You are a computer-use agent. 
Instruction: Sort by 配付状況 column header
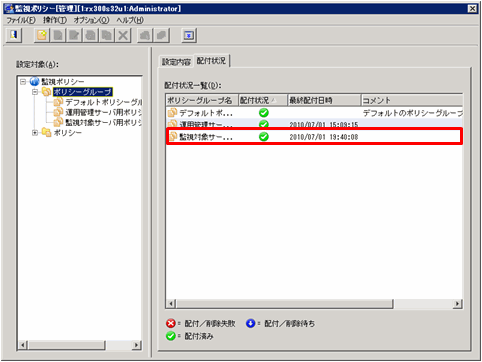click(263, 100)
